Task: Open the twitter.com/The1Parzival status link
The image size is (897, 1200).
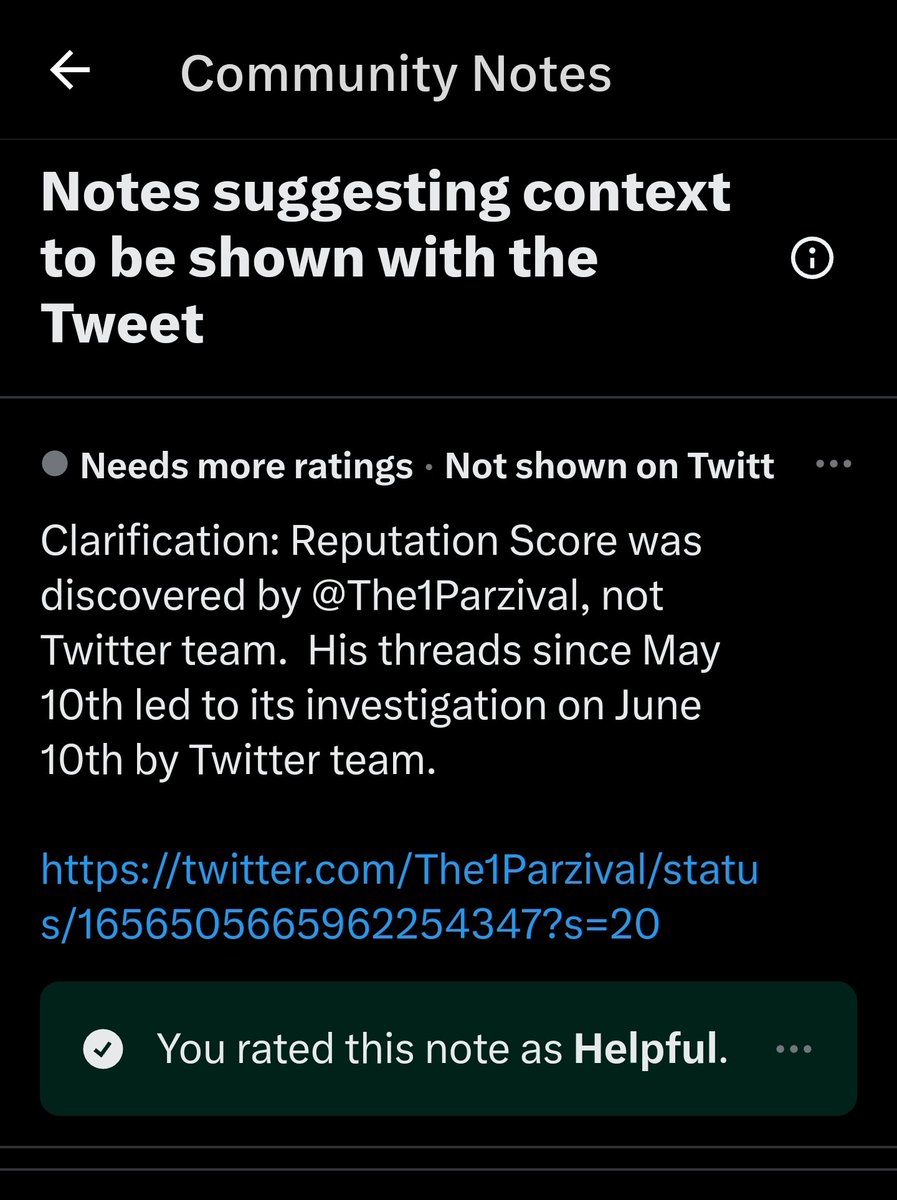Action: click(x=400, y=870)
